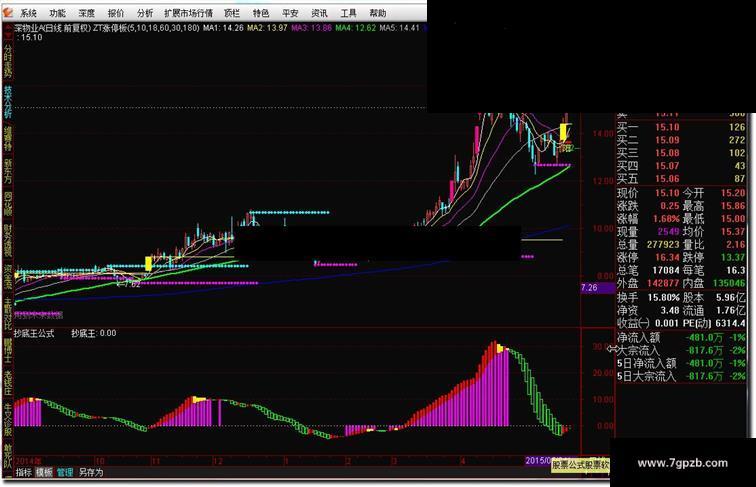Open the 顶栏 menu
This screenshot has height=487, width=756.
(231, 13)
